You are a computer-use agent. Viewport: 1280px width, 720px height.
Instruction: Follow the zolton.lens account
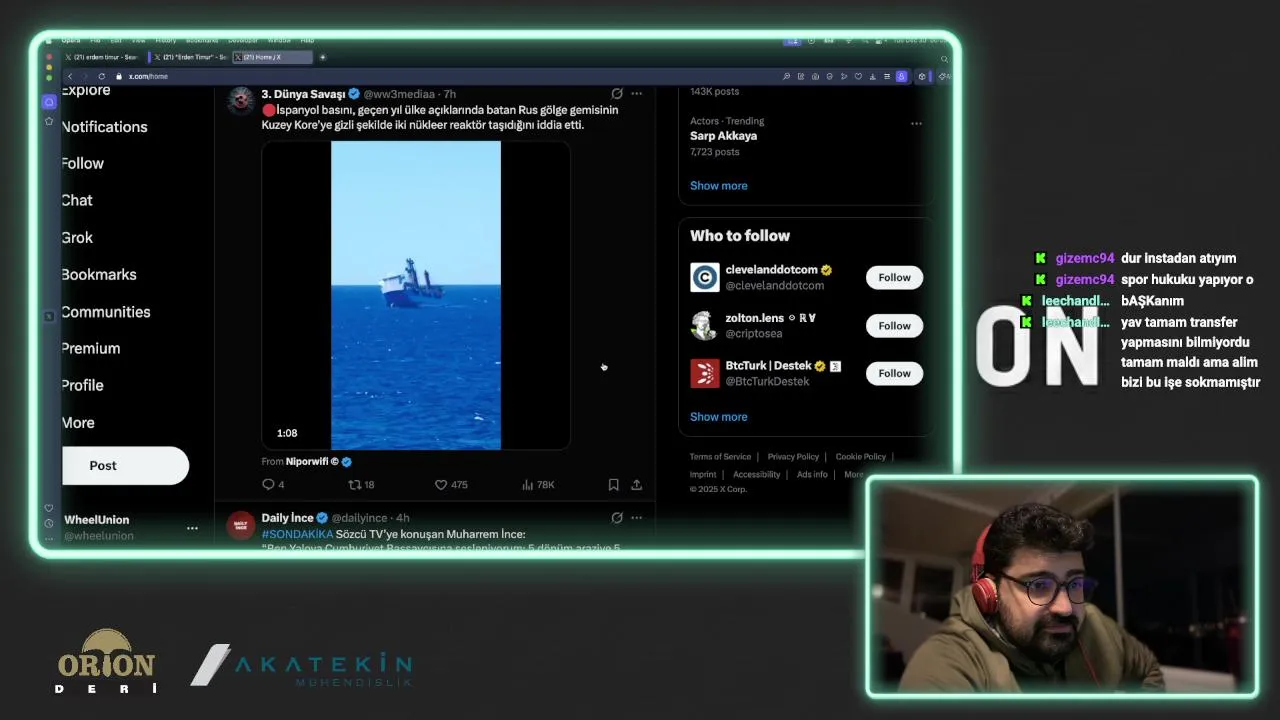[894, 326]
